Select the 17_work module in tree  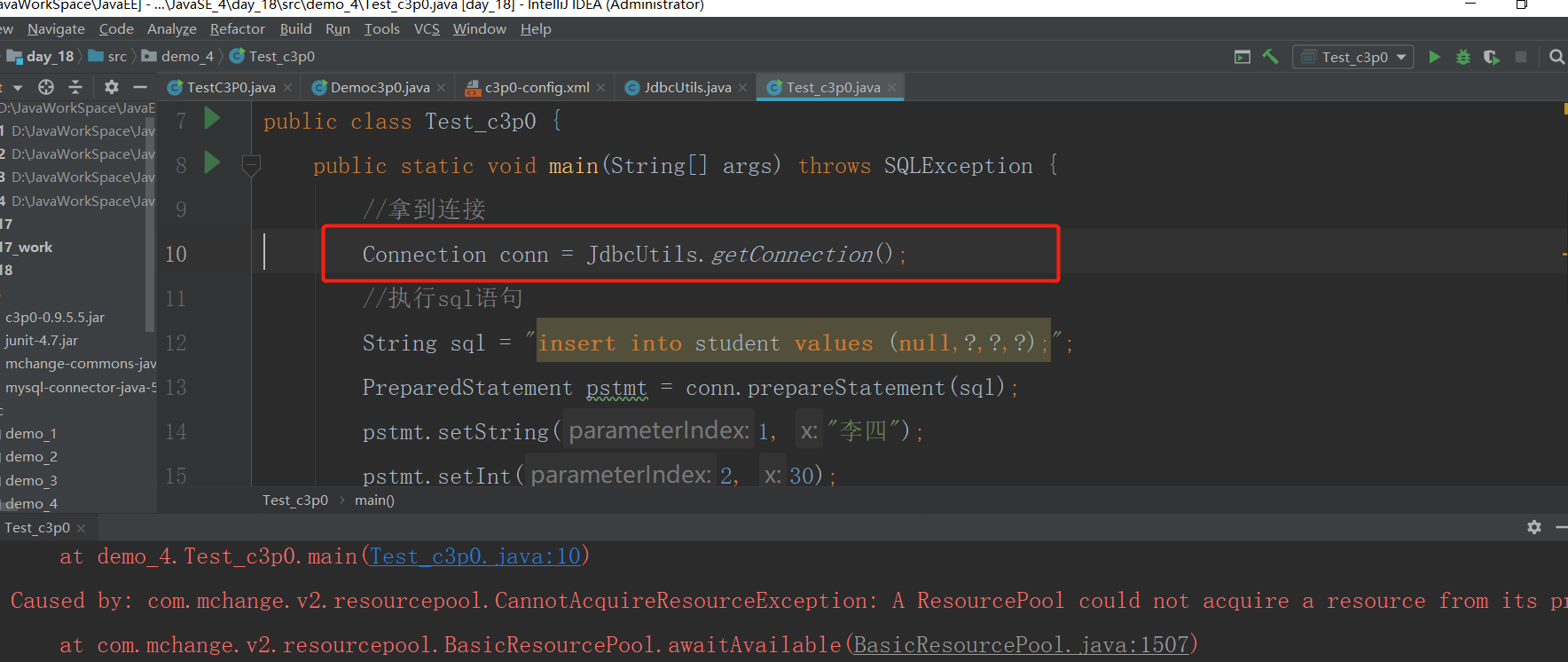point(27,248)
